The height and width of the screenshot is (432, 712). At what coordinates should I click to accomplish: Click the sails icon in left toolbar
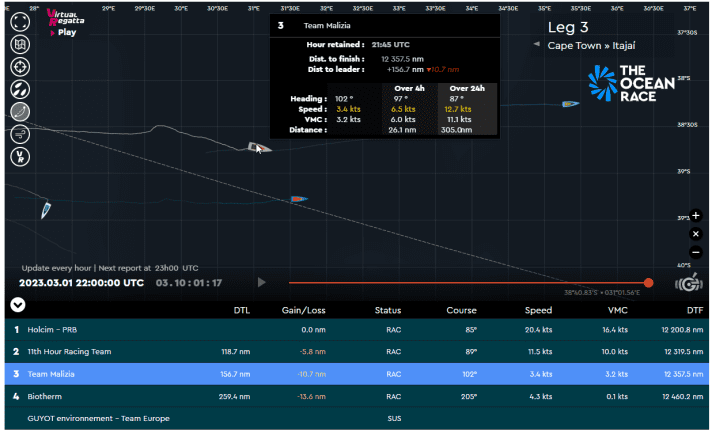tap(19, 90)
